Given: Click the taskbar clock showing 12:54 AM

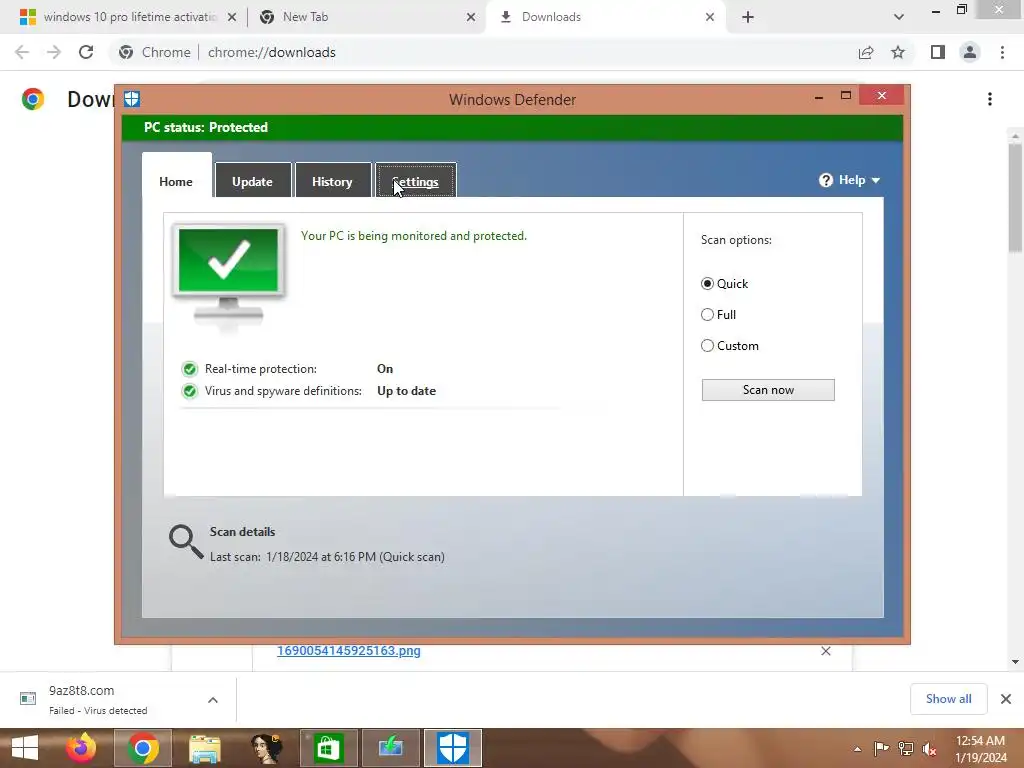Looking at the screenshot, I should (x=980, y=748).
